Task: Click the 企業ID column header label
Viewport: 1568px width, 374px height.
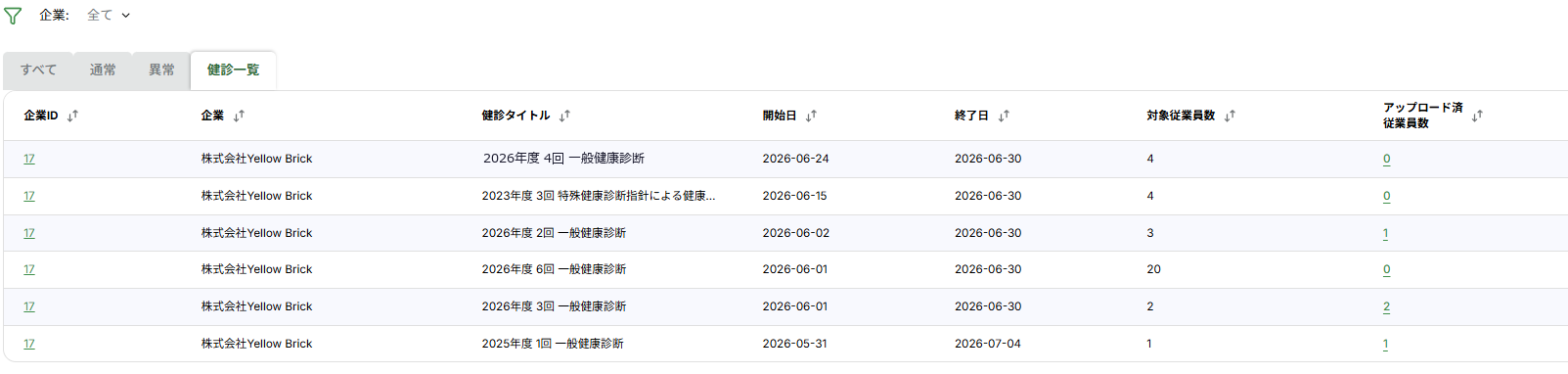Action: pos(41,116)
